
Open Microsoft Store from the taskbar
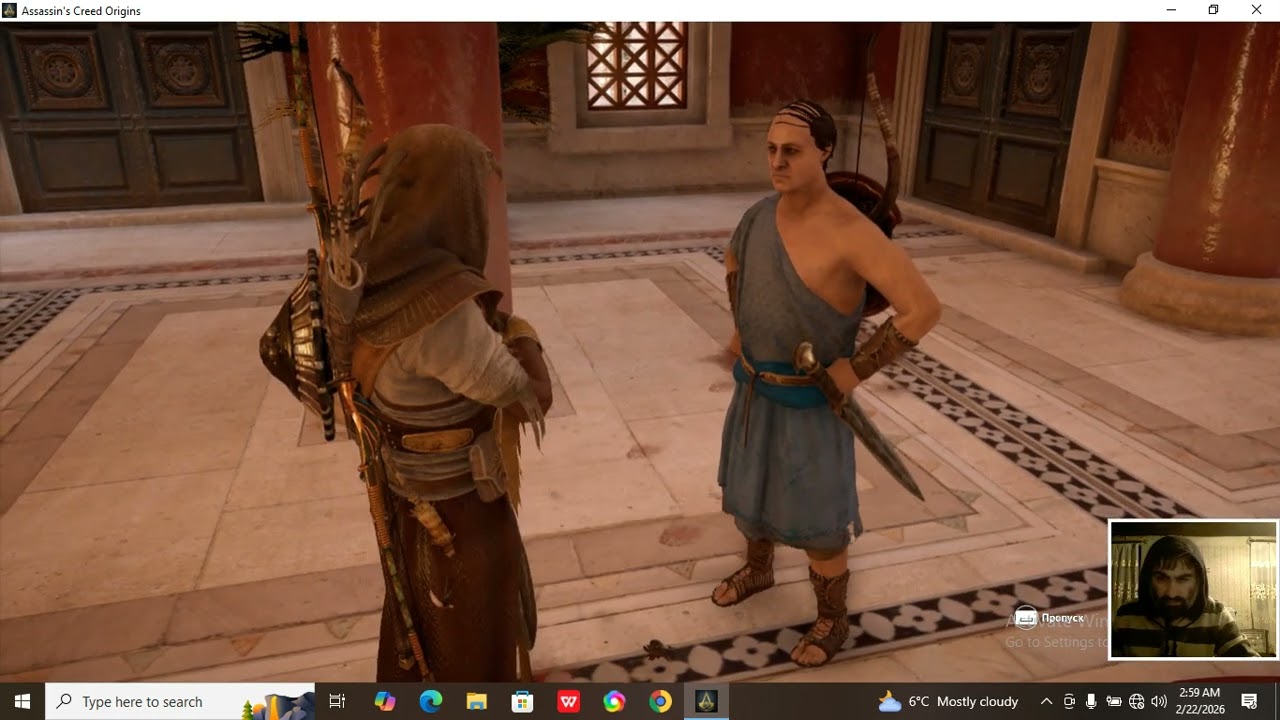(522, 701)
